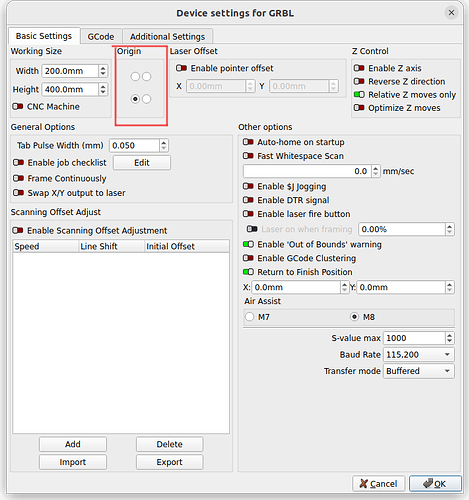Click S-value max stepper arrows
469x500 pixels.
[x=450, y=338]
